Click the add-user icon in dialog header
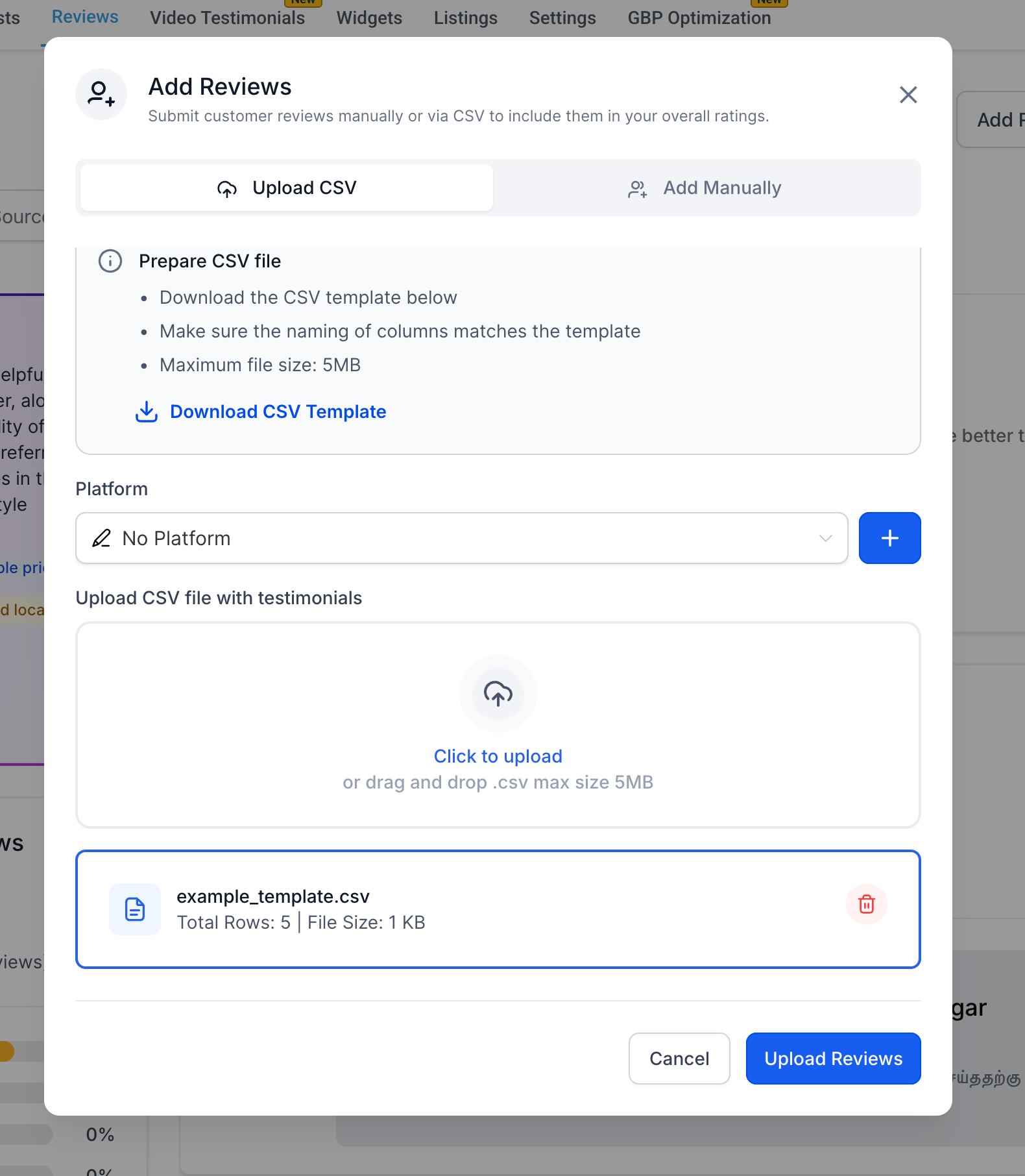 coord(101,94)
